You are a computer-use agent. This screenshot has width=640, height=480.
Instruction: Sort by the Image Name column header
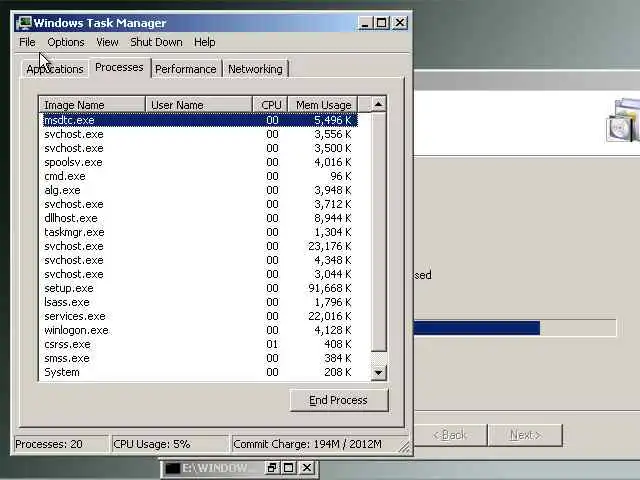92,105
